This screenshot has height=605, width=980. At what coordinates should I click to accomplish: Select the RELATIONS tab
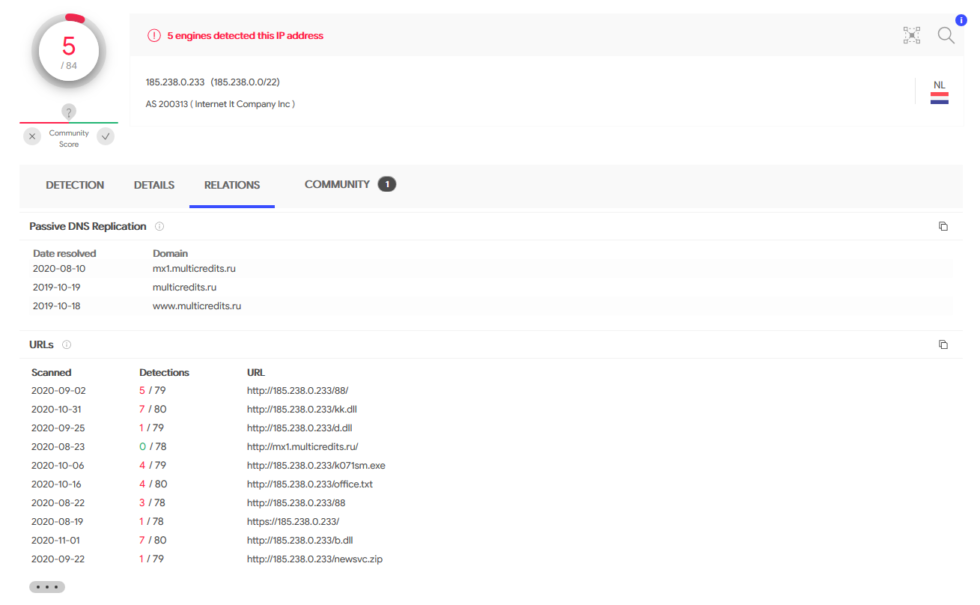232,185
